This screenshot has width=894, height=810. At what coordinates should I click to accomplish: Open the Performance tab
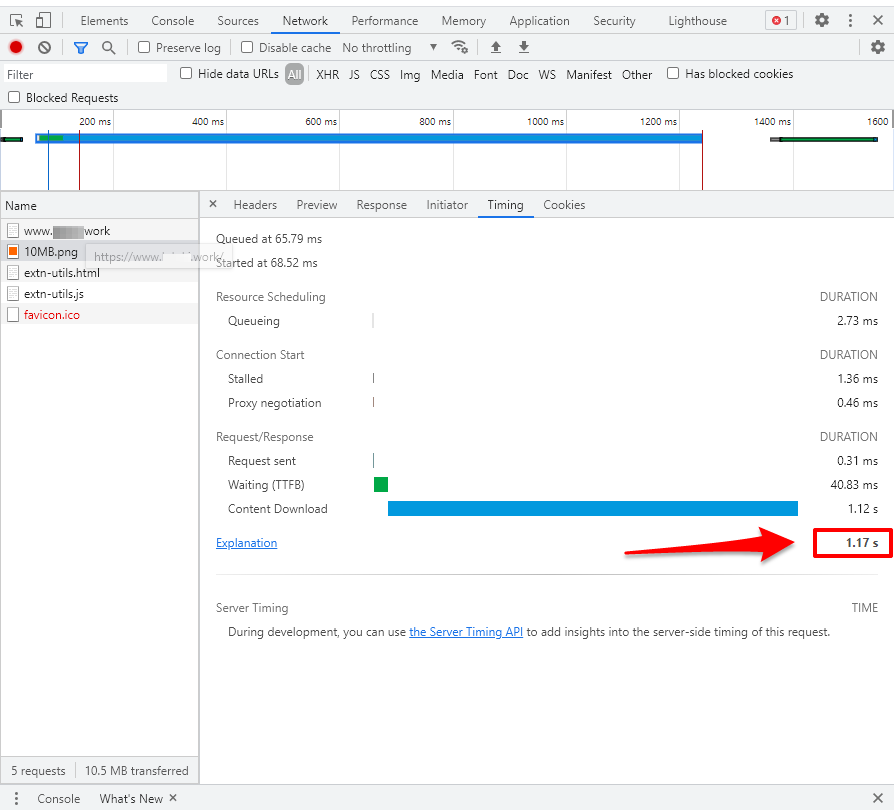pyautogui.click(x=385, y=21)
